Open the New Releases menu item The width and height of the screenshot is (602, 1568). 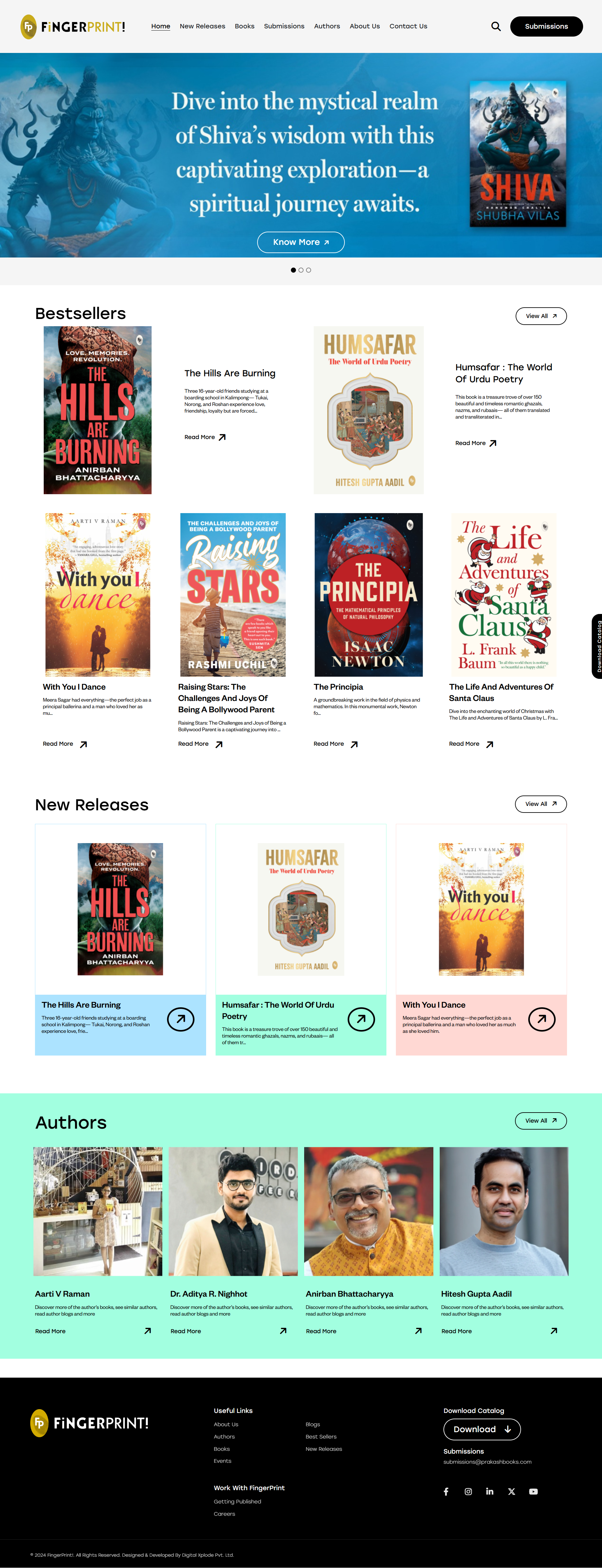(202, 26)
